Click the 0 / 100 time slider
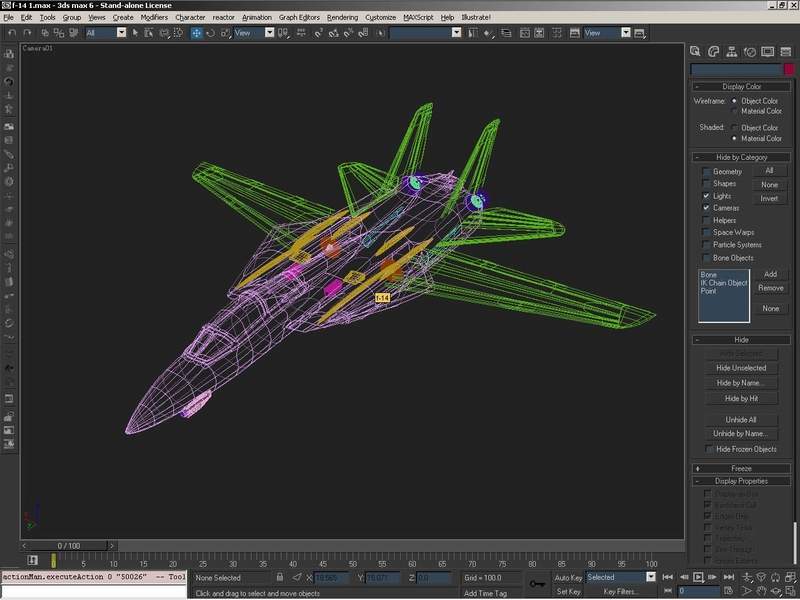800x600 pixels. (x=68, y=546)
